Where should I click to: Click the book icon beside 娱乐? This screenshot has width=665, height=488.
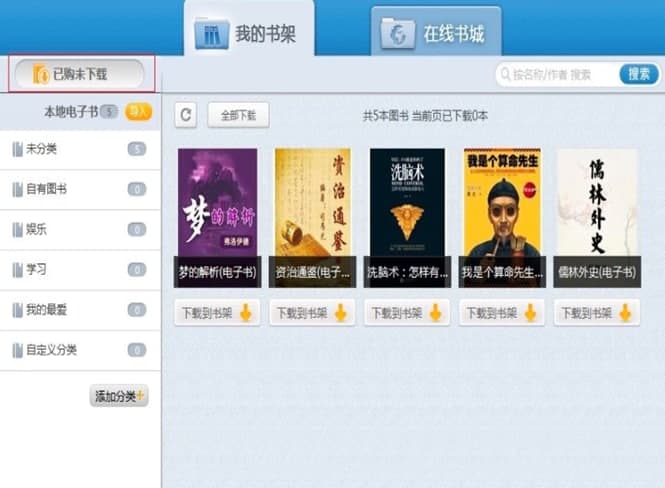click(17, 230)
